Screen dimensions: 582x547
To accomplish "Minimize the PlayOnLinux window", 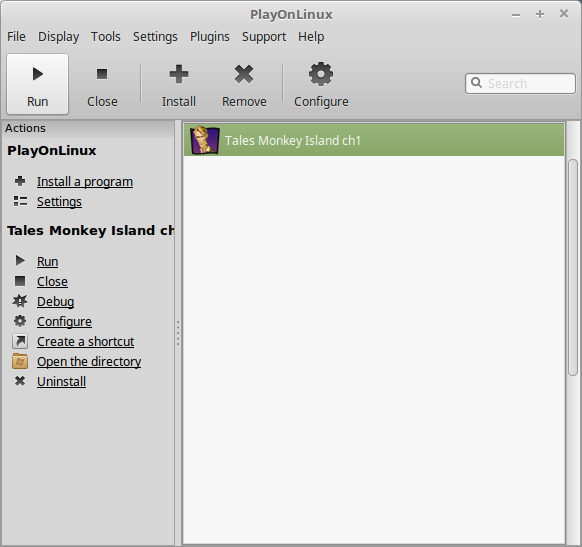I will pos(516,15).
